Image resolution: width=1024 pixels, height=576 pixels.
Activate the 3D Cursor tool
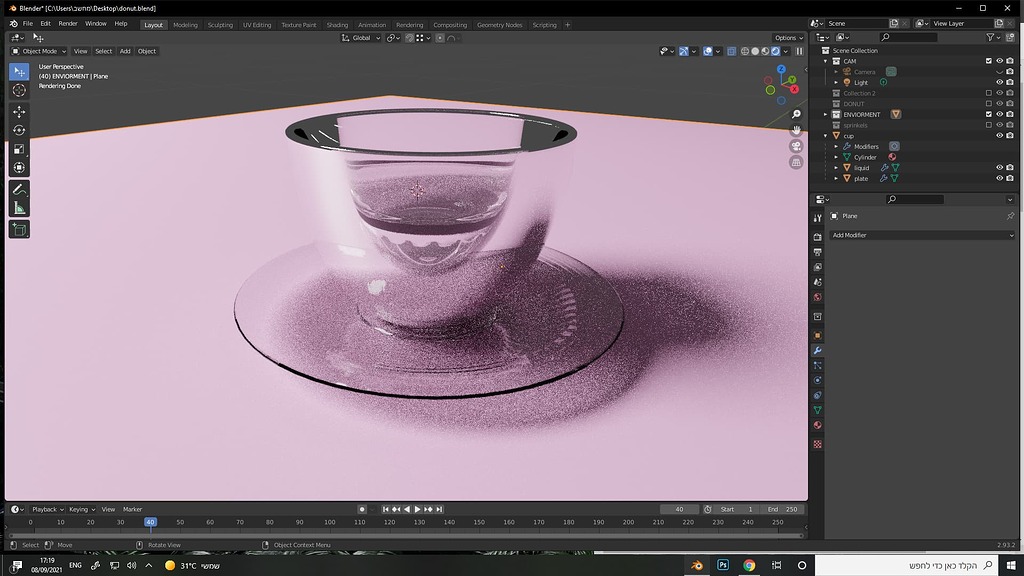click(x=19, y=90)
